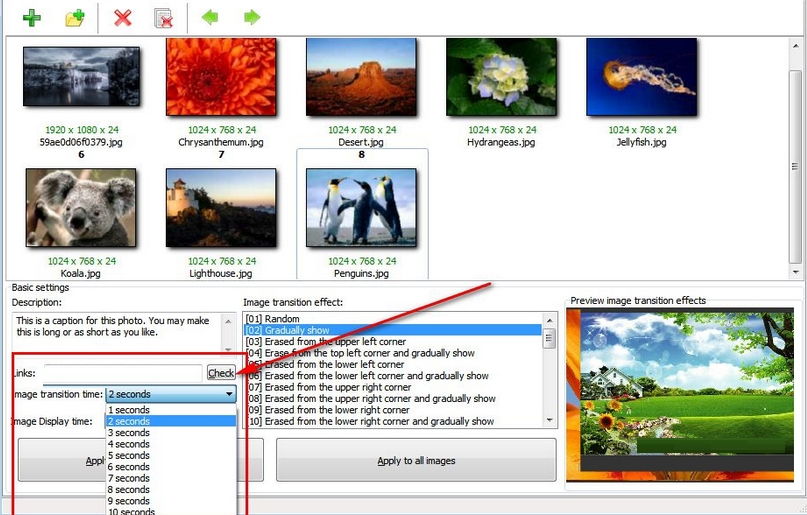The height and width of the screenshot is (515, 807).
Task: Select the Penguins.jpg thumbnail
Action: [x=361, y=208]
